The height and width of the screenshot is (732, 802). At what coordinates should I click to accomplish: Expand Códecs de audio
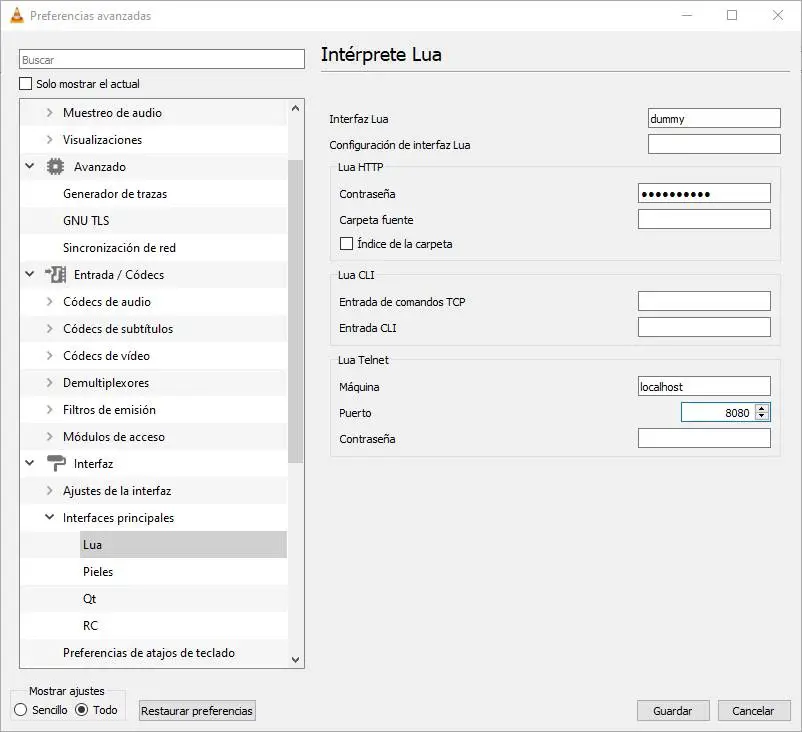coord(49,302)
